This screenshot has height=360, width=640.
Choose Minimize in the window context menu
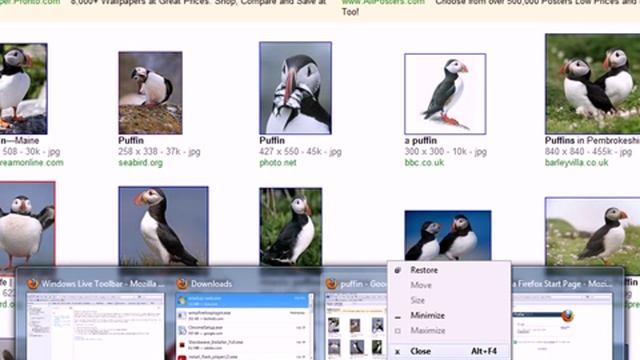pos(427,316)
